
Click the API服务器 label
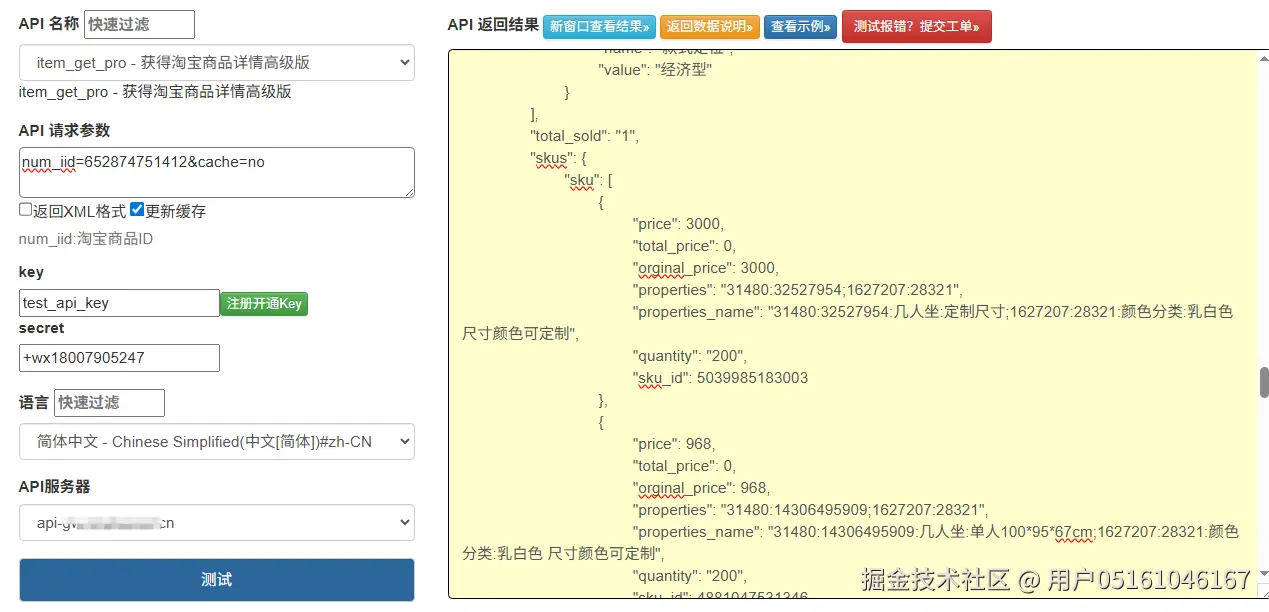click(54, 486)
